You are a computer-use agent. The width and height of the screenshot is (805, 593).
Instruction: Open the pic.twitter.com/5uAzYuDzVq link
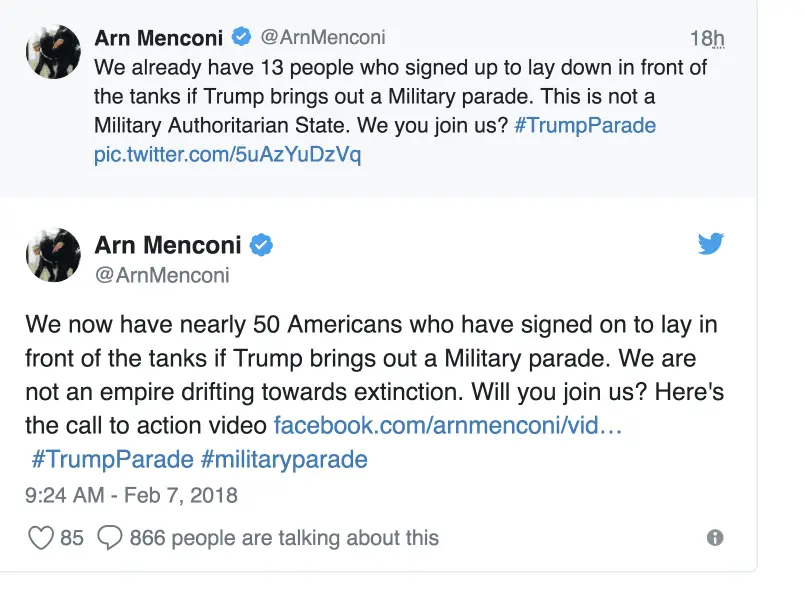pos(227,155)
